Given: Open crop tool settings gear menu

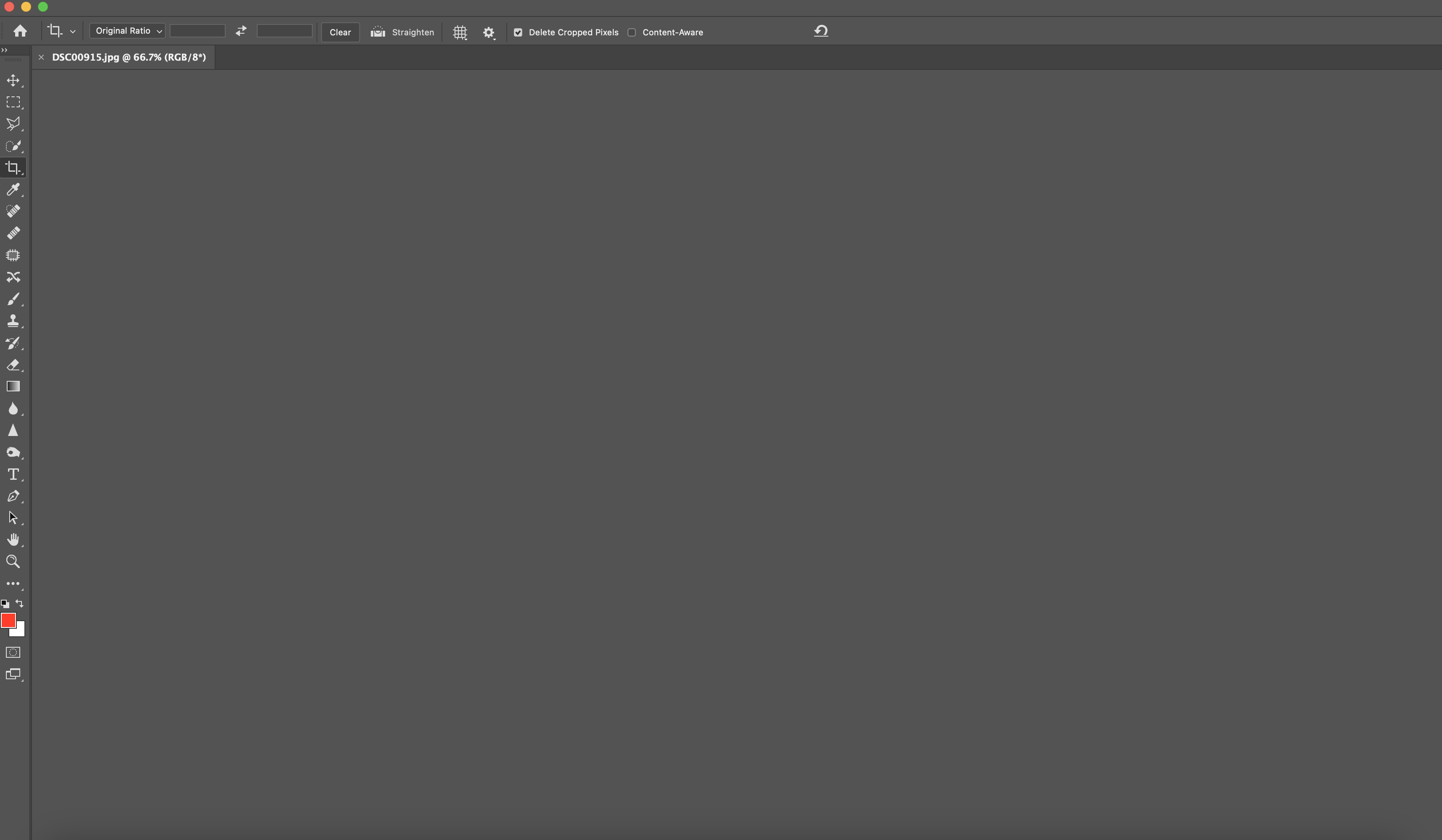Looking at the screenshot, I should 489,31.
